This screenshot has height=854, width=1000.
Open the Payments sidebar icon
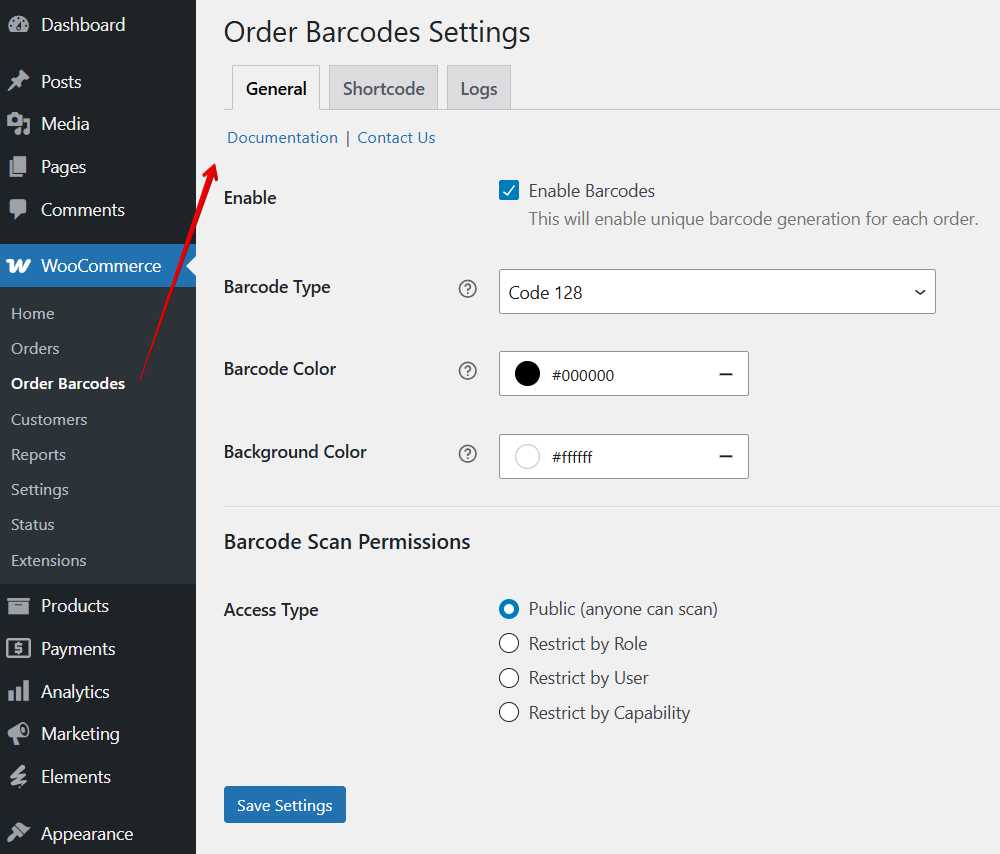point(21,648)
